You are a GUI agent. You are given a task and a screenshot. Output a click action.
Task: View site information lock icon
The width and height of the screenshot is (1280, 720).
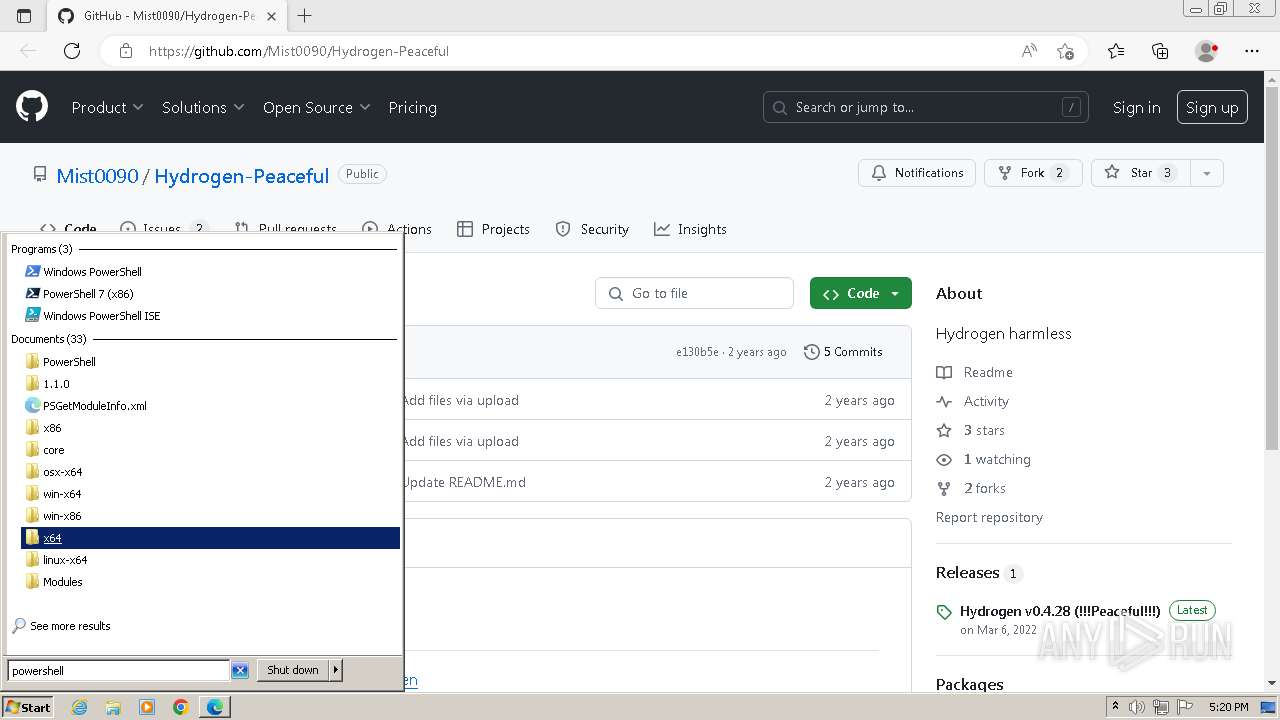tap(126, 51)
